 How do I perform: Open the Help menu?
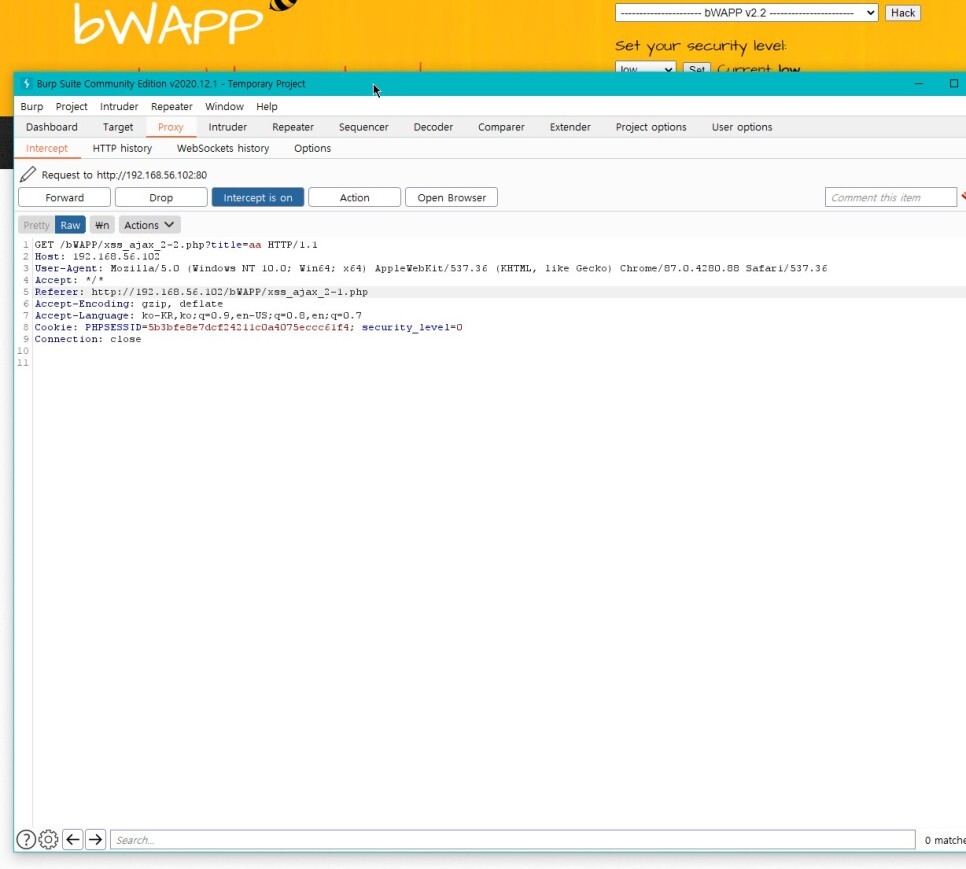pos(267,107)
